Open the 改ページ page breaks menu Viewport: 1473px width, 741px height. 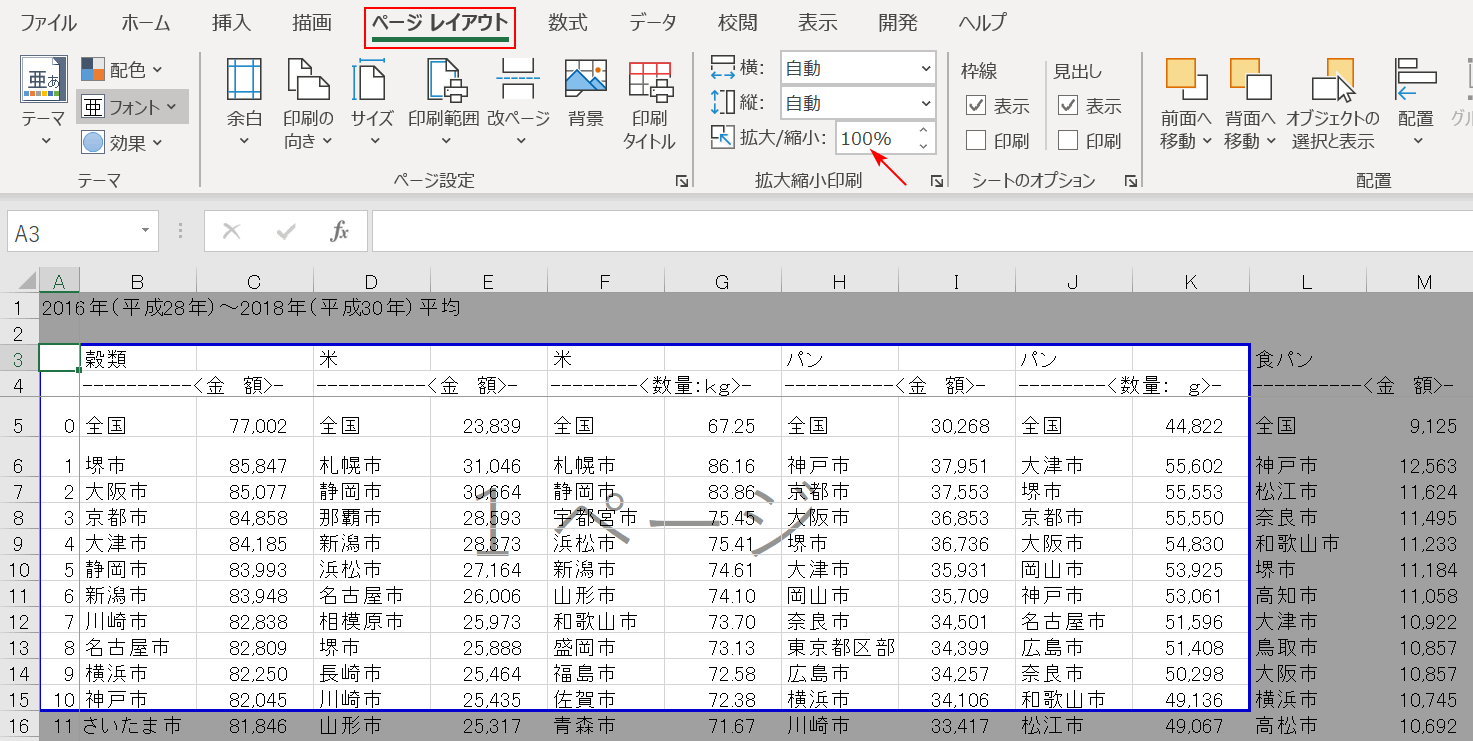point(518,104)
